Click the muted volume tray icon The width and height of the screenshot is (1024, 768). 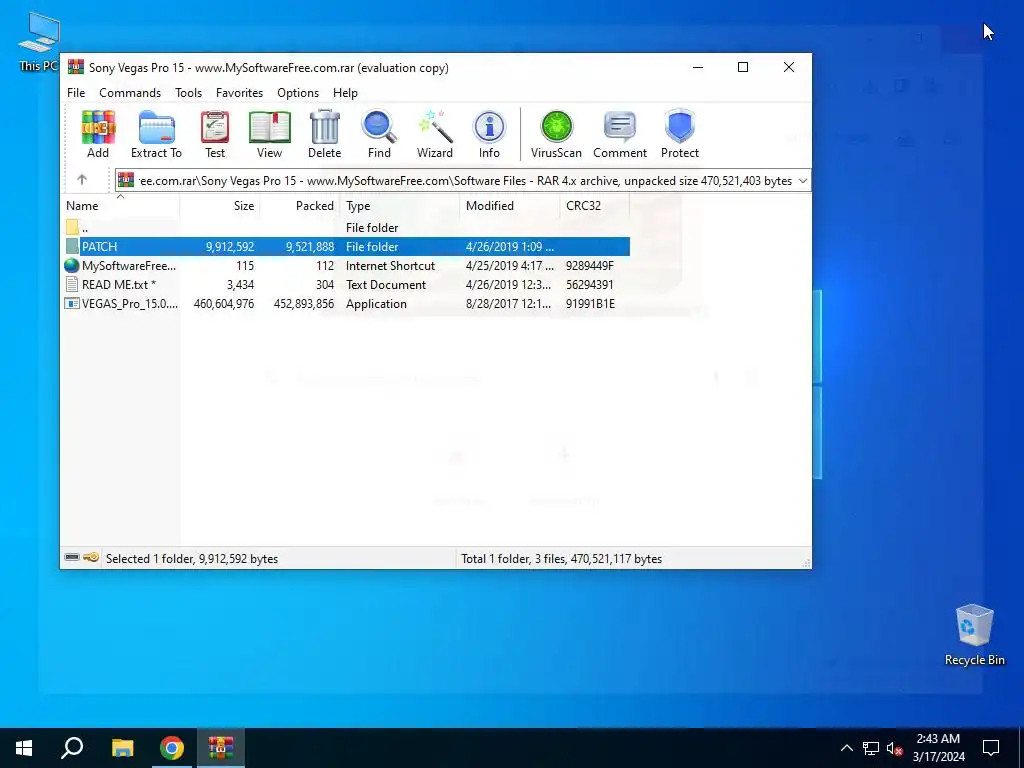(895, 748)
